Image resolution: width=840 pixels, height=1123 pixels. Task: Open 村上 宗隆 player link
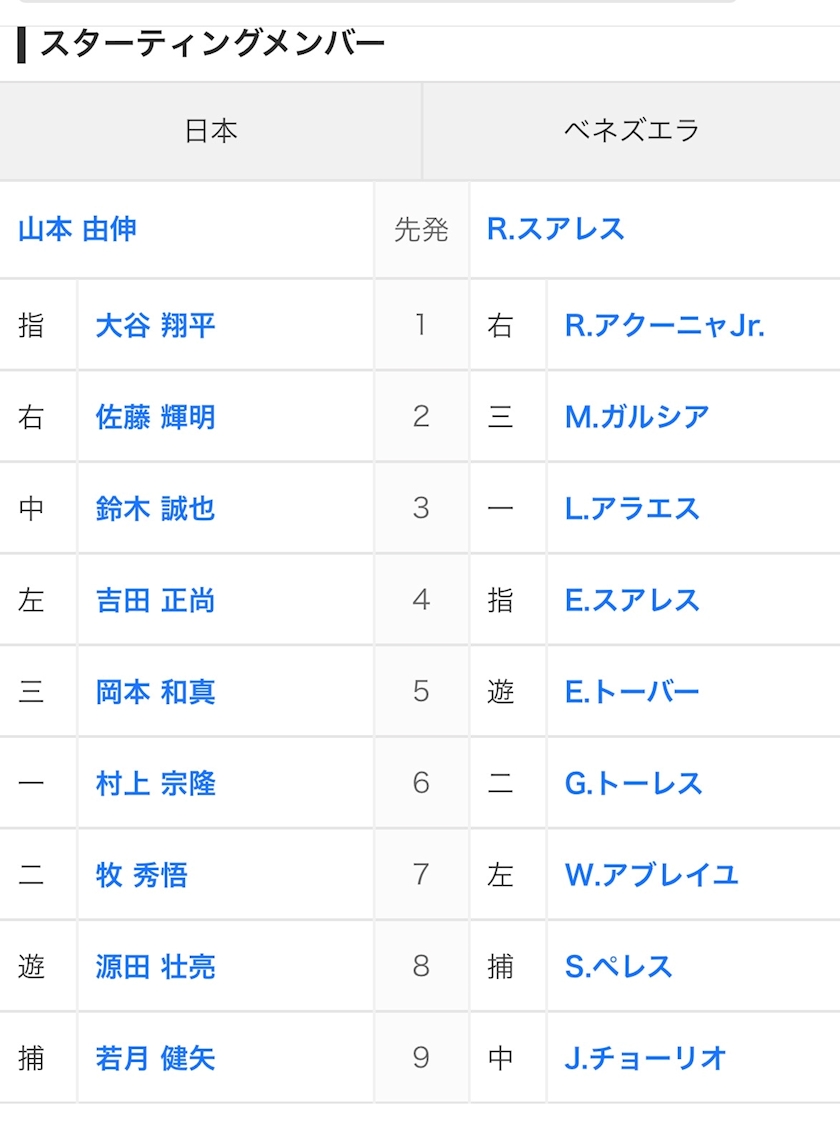[x=155, y=784]
